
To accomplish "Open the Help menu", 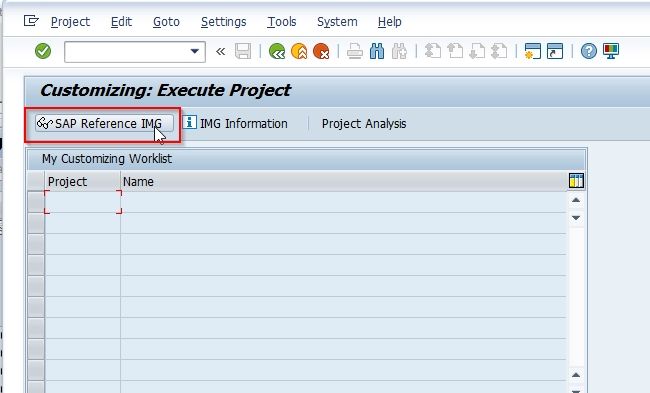I will [390, 22].
